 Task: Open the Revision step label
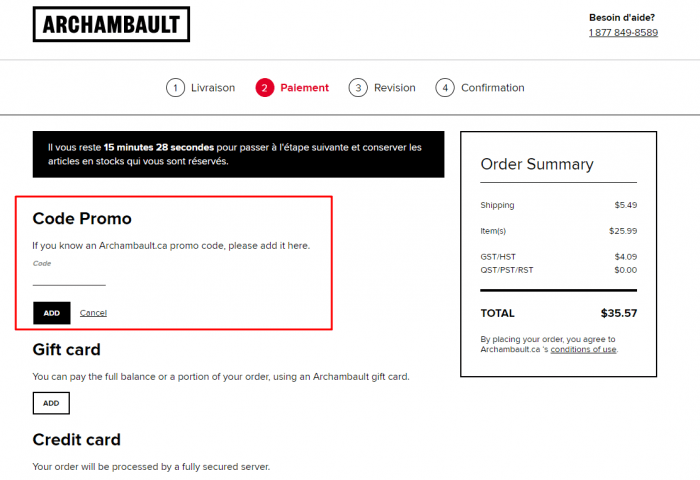pyautogui.click(x=395, y=88)
